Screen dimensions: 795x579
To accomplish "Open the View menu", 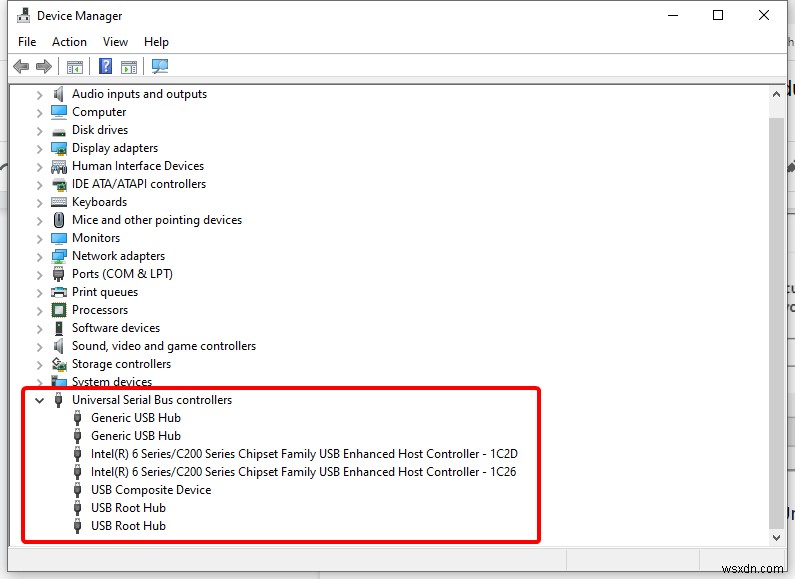I will [x=115, y=42].
